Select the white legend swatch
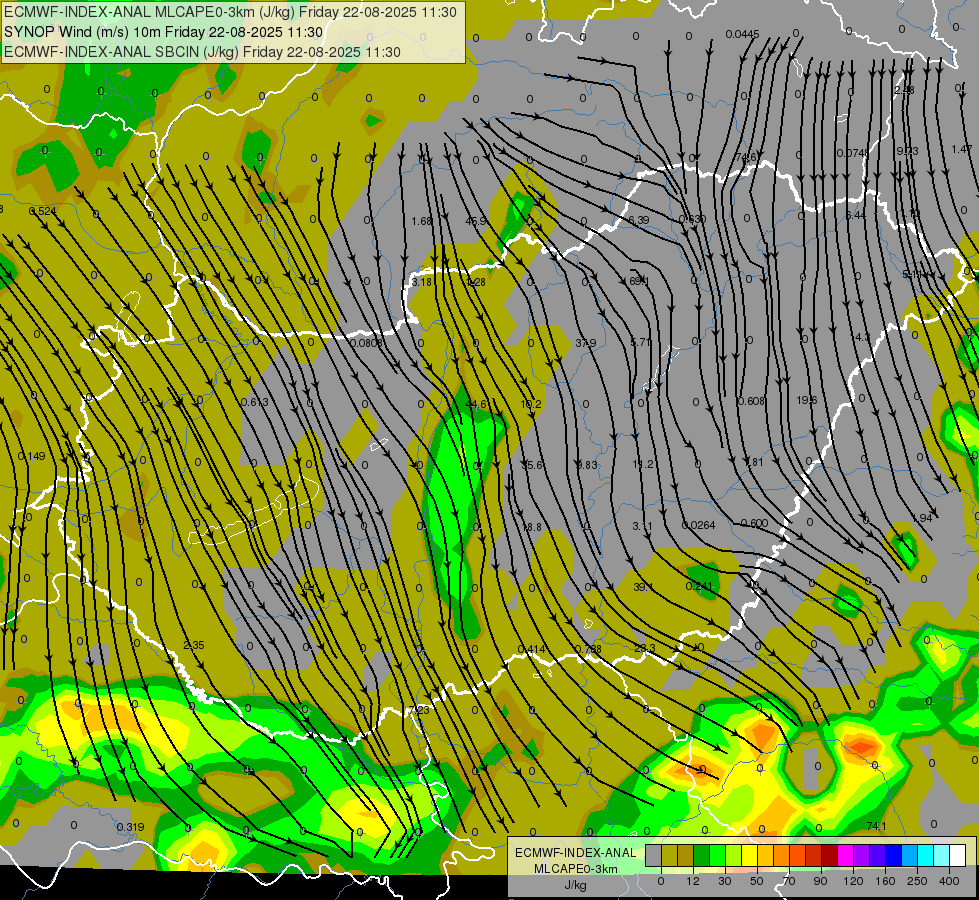The height and width of the screenshot is (900, 979). pyautogui.click(x=957, y=855)
